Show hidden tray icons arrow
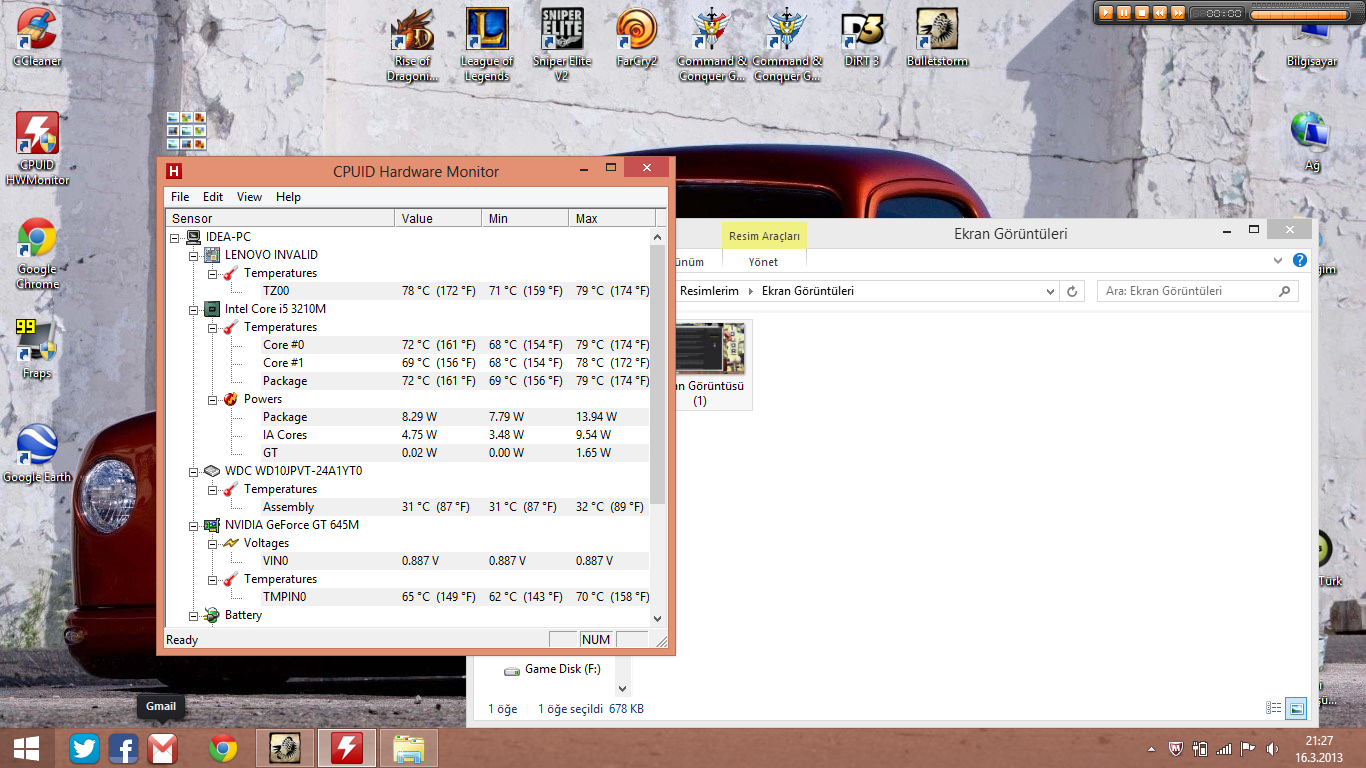Image resolution: width=1366 pixels, height=768 pixels. 1151,748
